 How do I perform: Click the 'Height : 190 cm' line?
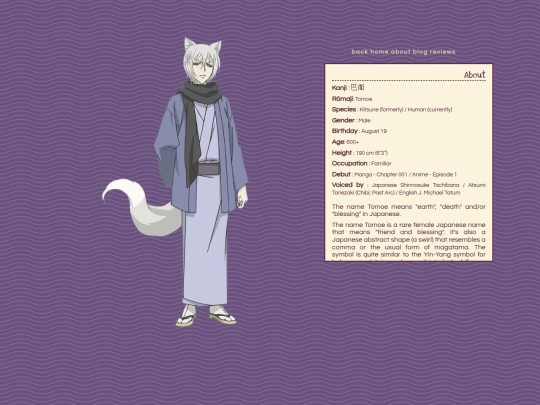click(360, 153)
